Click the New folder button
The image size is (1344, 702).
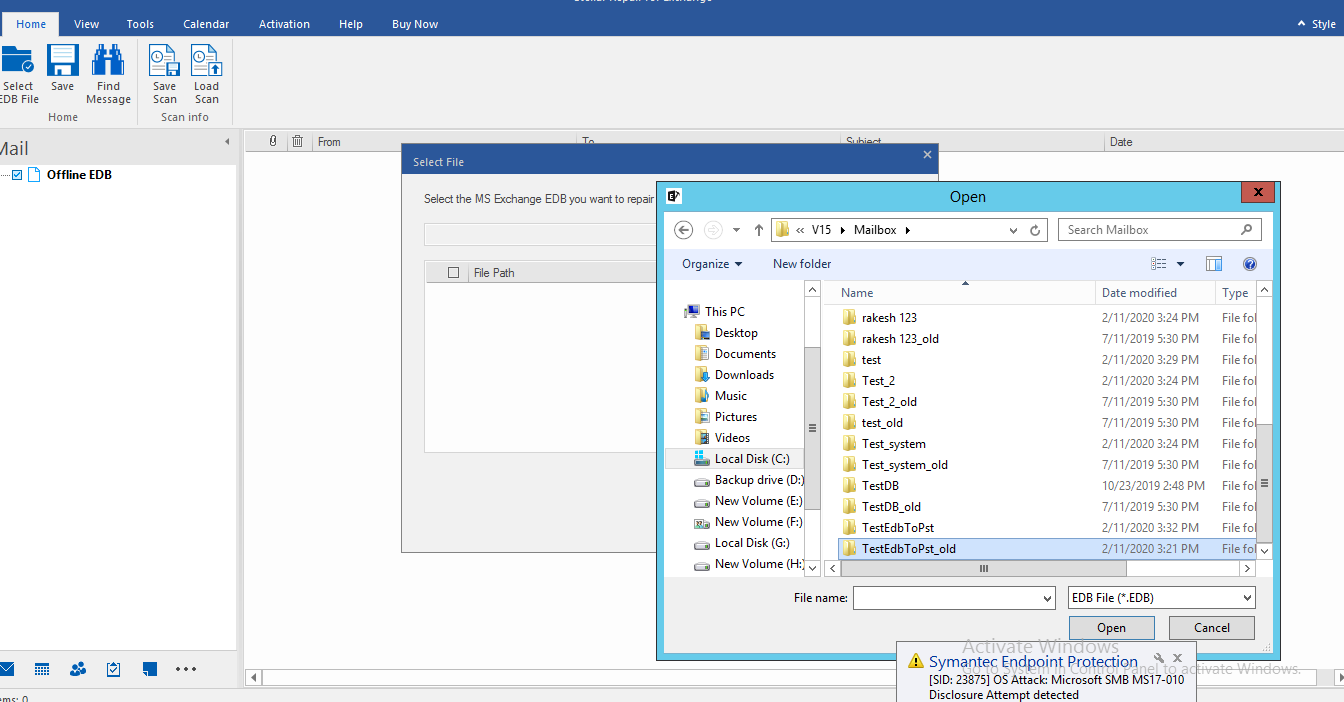coord(802,264)
